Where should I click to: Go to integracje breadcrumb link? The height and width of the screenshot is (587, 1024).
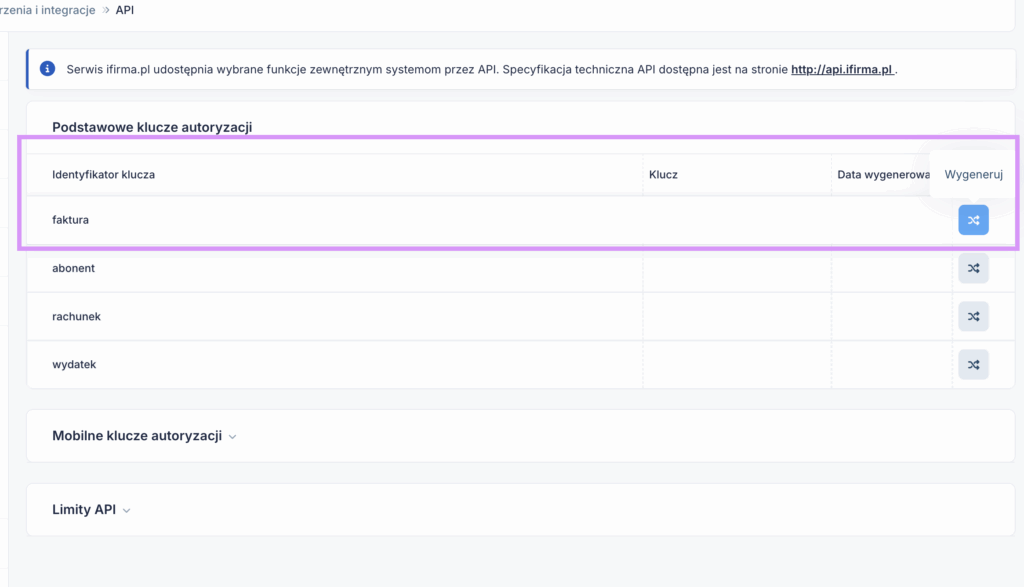50,10
